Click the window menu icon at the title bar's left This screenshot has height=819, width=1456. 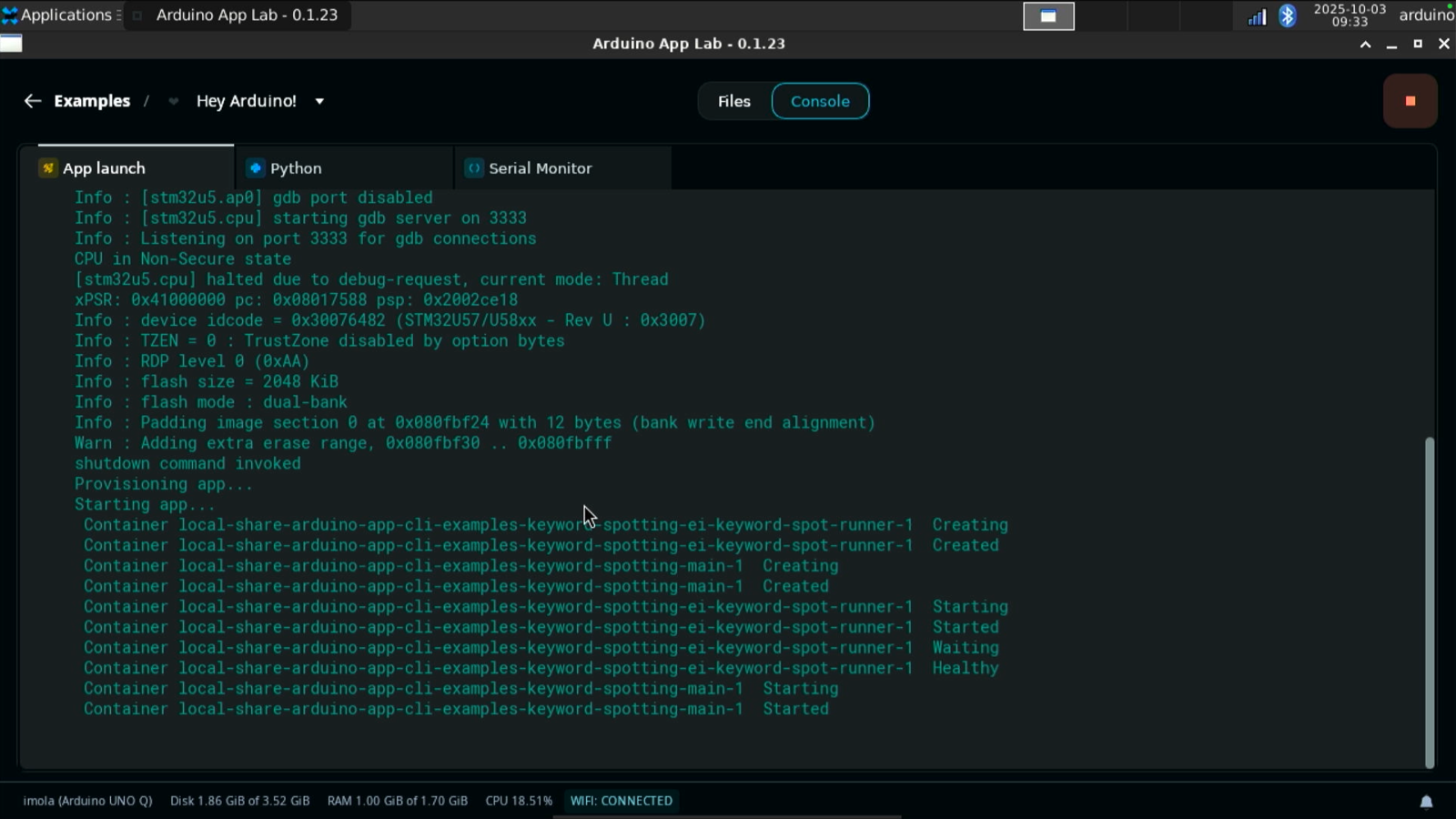pos(11,44)
